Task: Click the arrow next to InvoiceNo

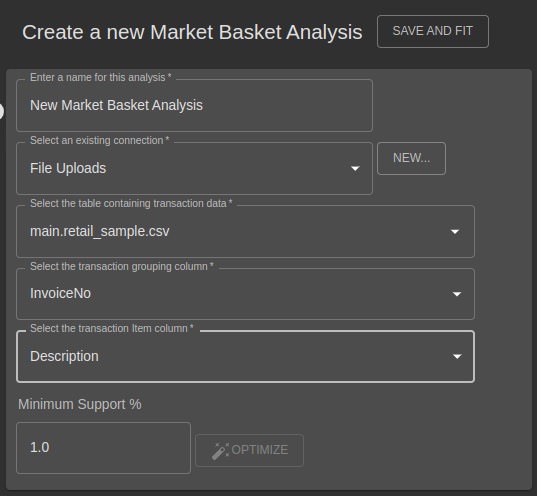Action: coord(457,294)
